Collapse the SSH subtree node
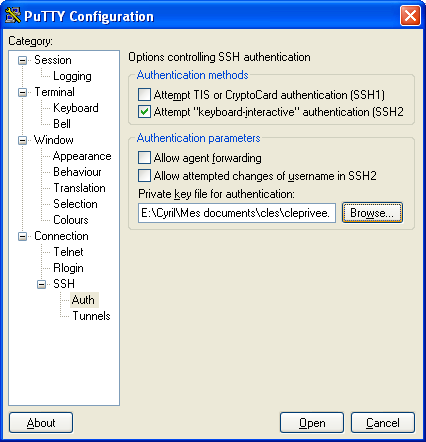Viewport: 426px width, 442px height. [x=41, y=284]
